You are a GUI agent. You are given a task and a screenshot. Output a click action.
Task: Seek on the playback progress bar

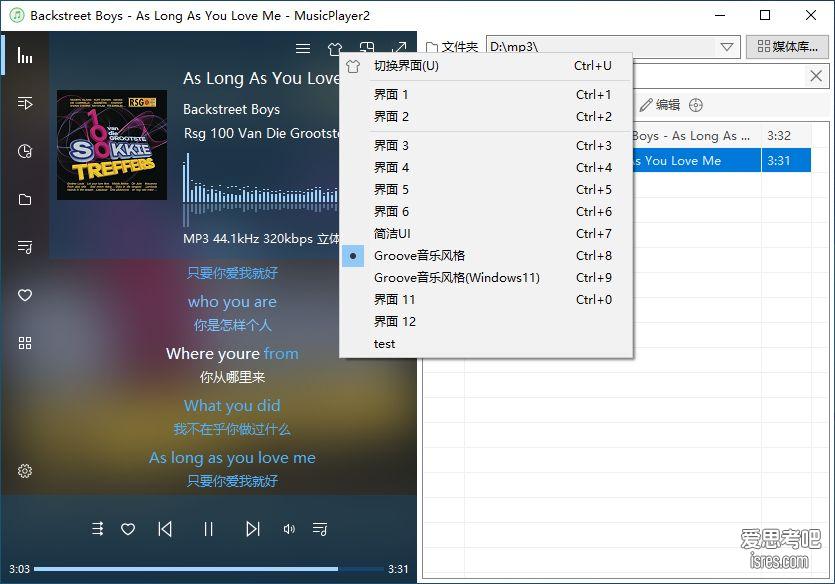[x=209, y=569]
